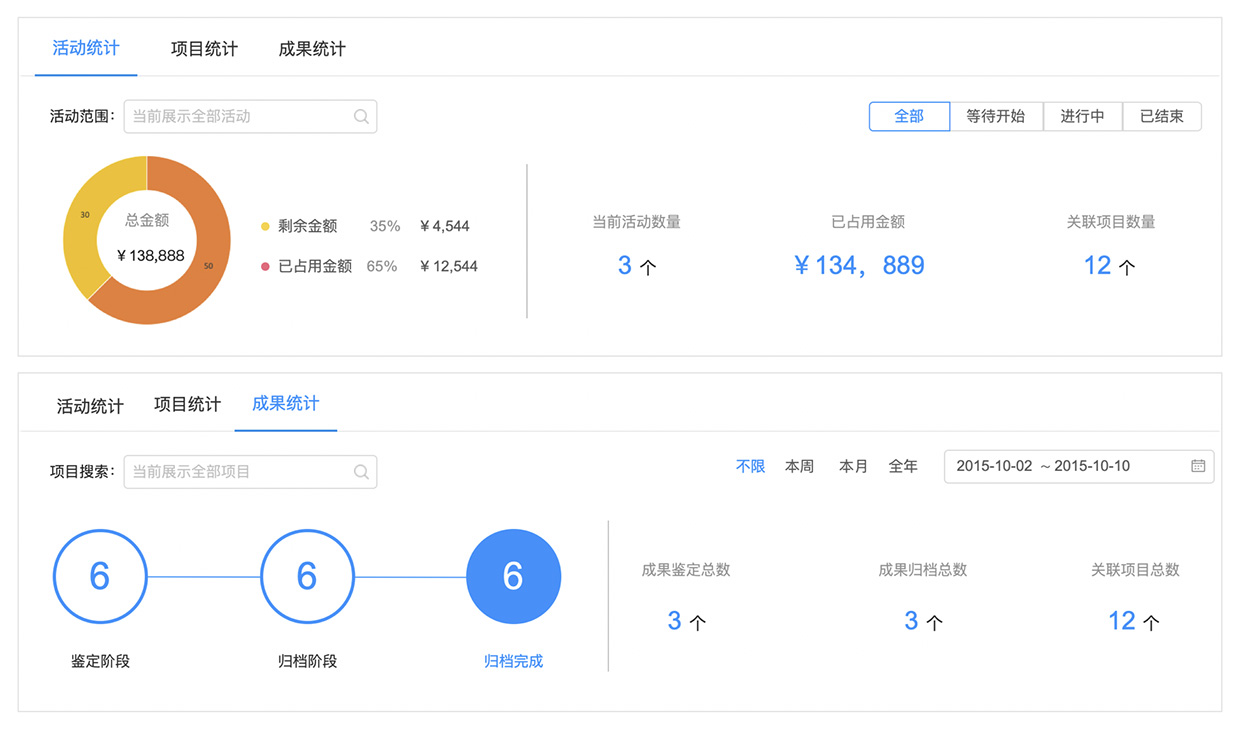Focus the 当前展示全部活动 search input
The height and width of the screenshot is (729, 1240).
click(238, 117)
